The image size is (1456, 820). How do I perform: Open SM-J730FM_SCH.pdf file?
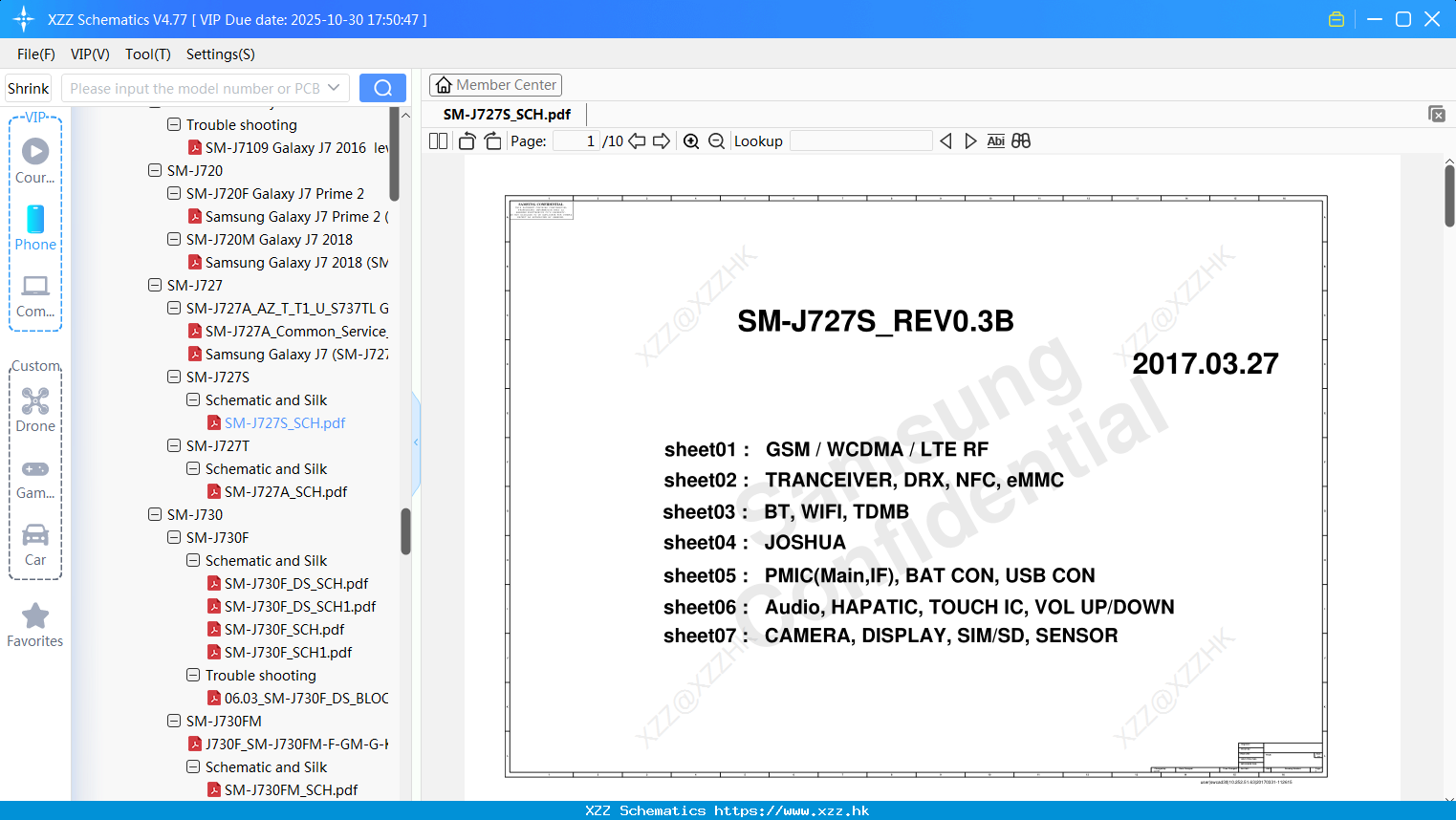point(283,790)
